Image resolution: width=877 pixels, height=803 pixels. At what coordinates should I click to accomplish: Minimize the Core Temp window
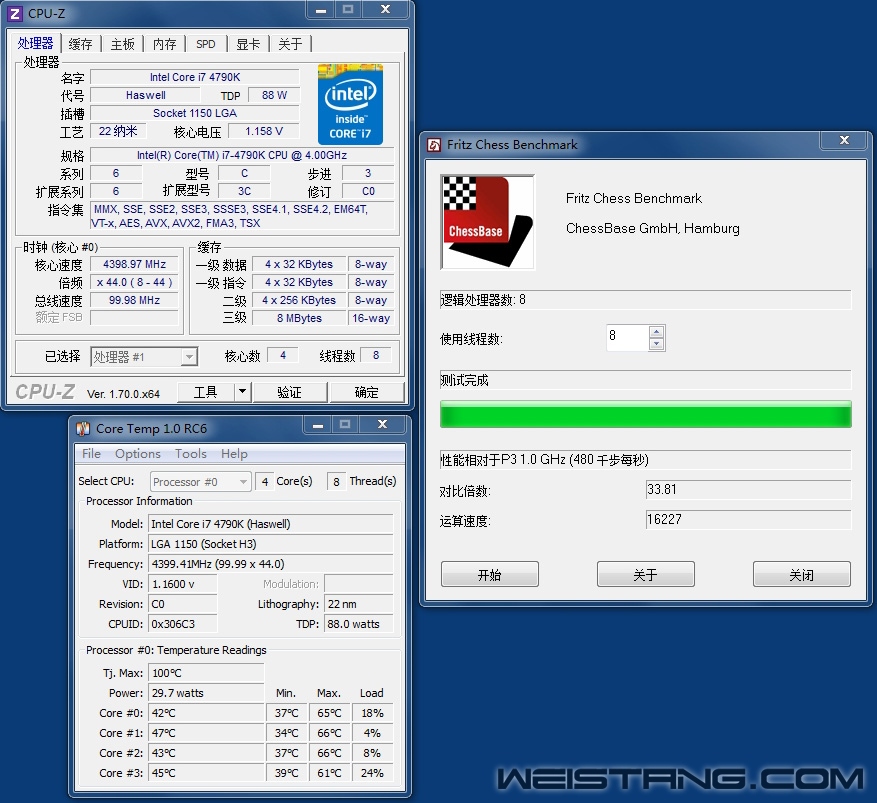(318, 425)
